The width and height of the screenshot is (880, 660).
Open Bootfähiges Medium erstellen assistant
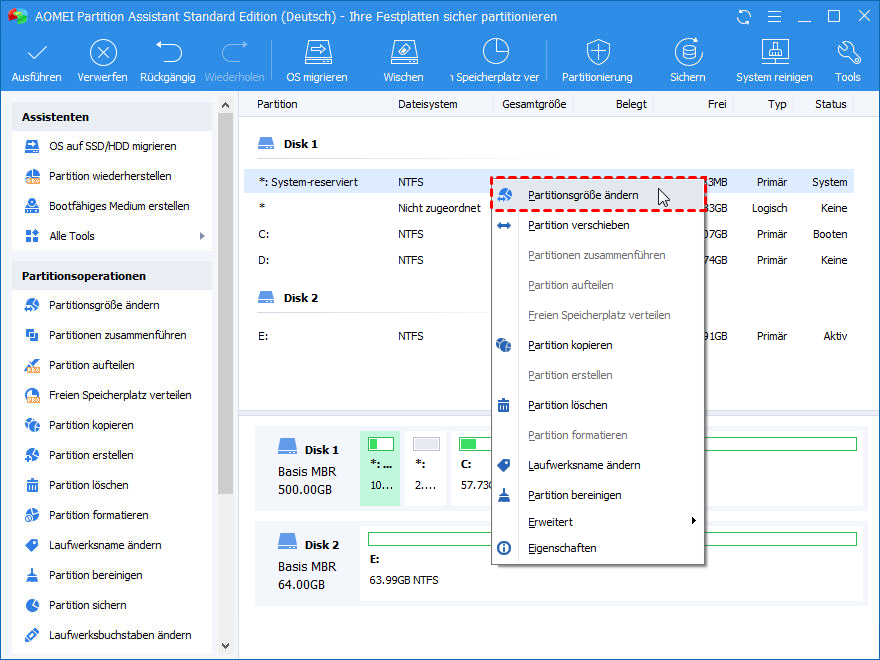[x=113, y=207]
